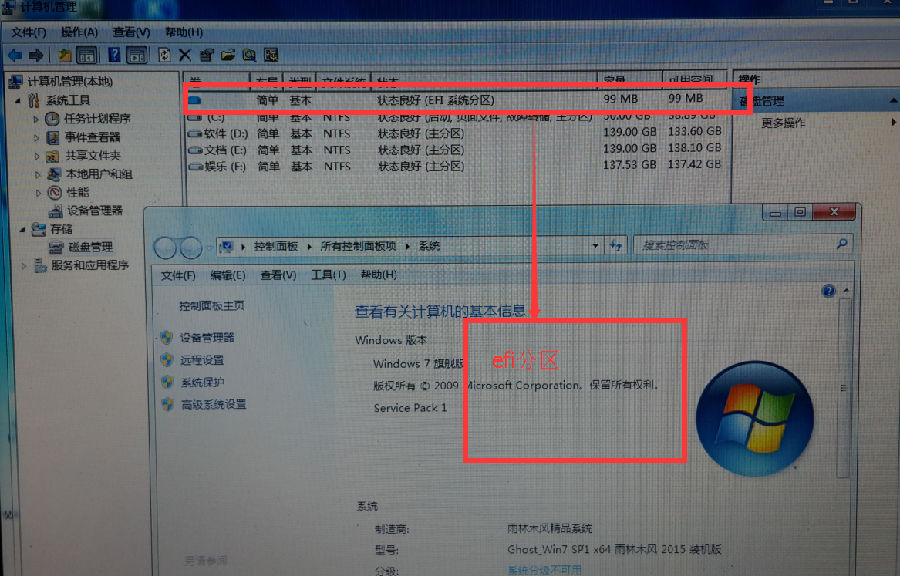Image resolution: width=900 pixels, height=576 pixels.
Task: Collapse the 系统工具 tree node
Action: click(x=18, y=100)
